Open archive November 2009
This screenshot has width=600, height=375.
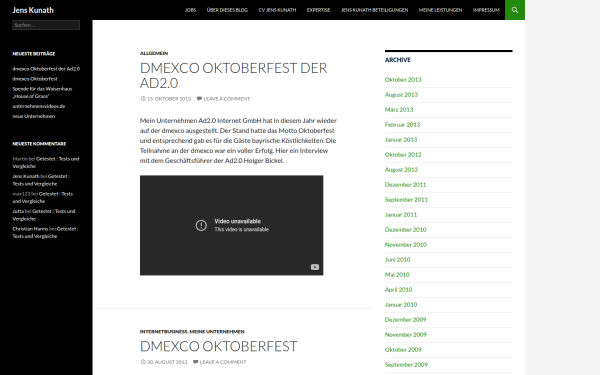pos(406,334)
